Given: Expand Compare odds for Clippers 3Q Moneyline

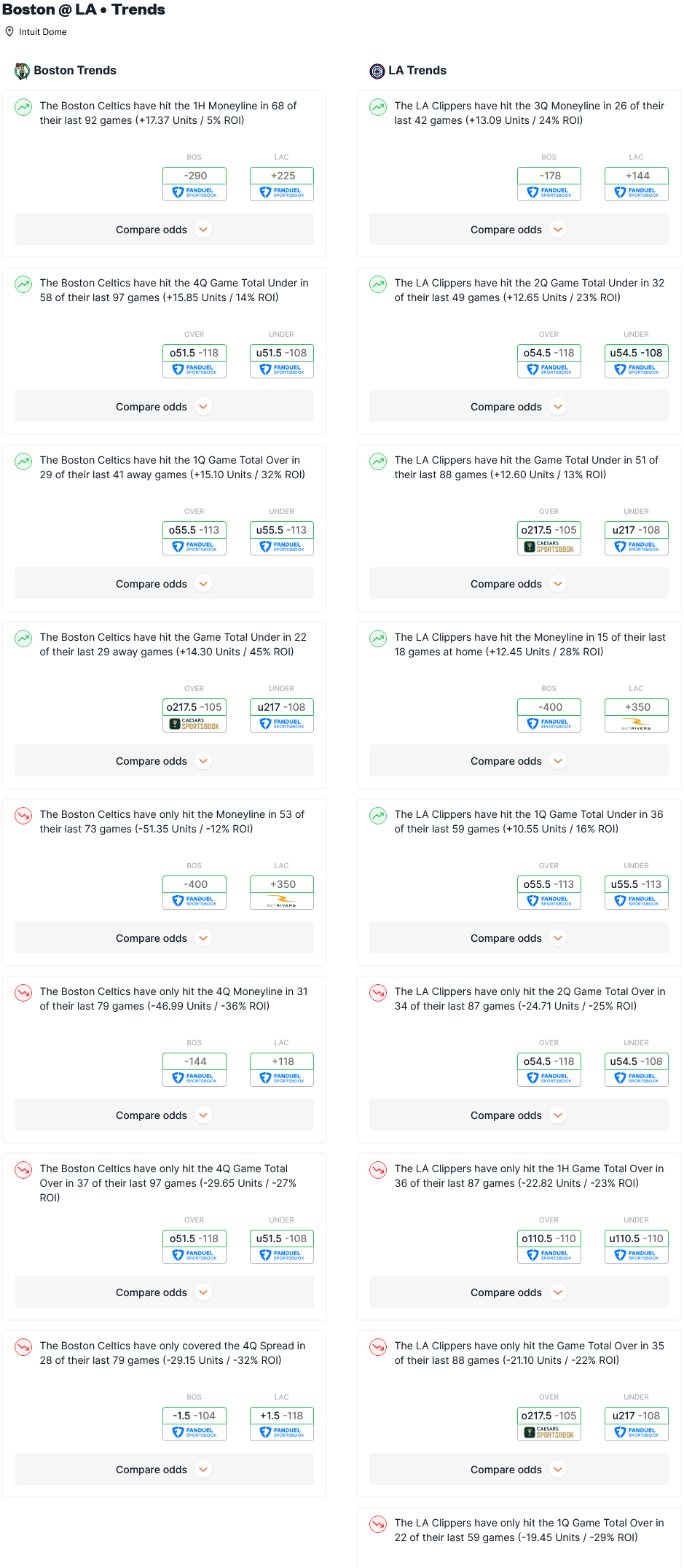Looking at the screenshot, I should pos(519,230).
